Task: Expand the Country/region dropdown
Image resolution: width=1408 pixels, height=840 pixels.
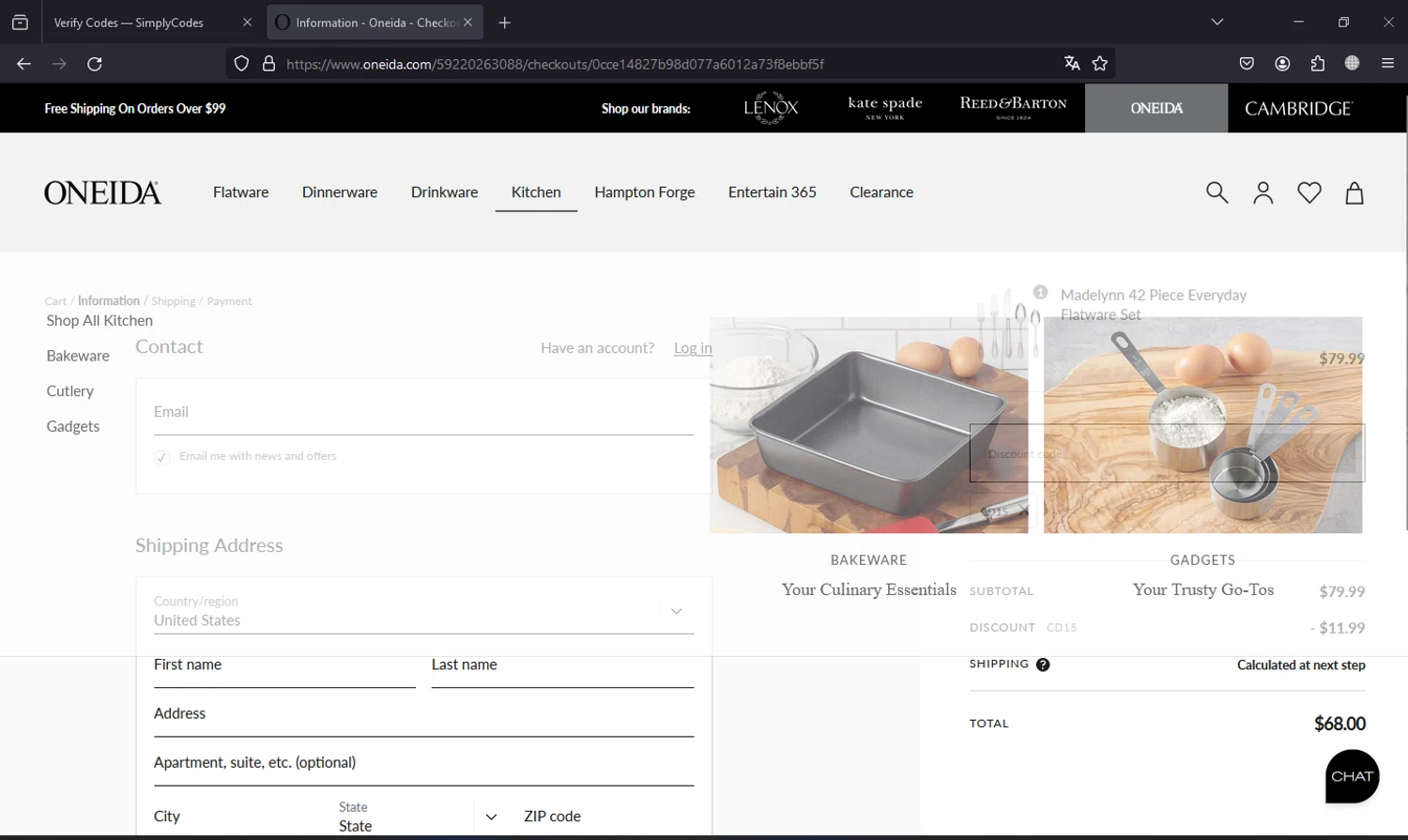Action: 676,611
